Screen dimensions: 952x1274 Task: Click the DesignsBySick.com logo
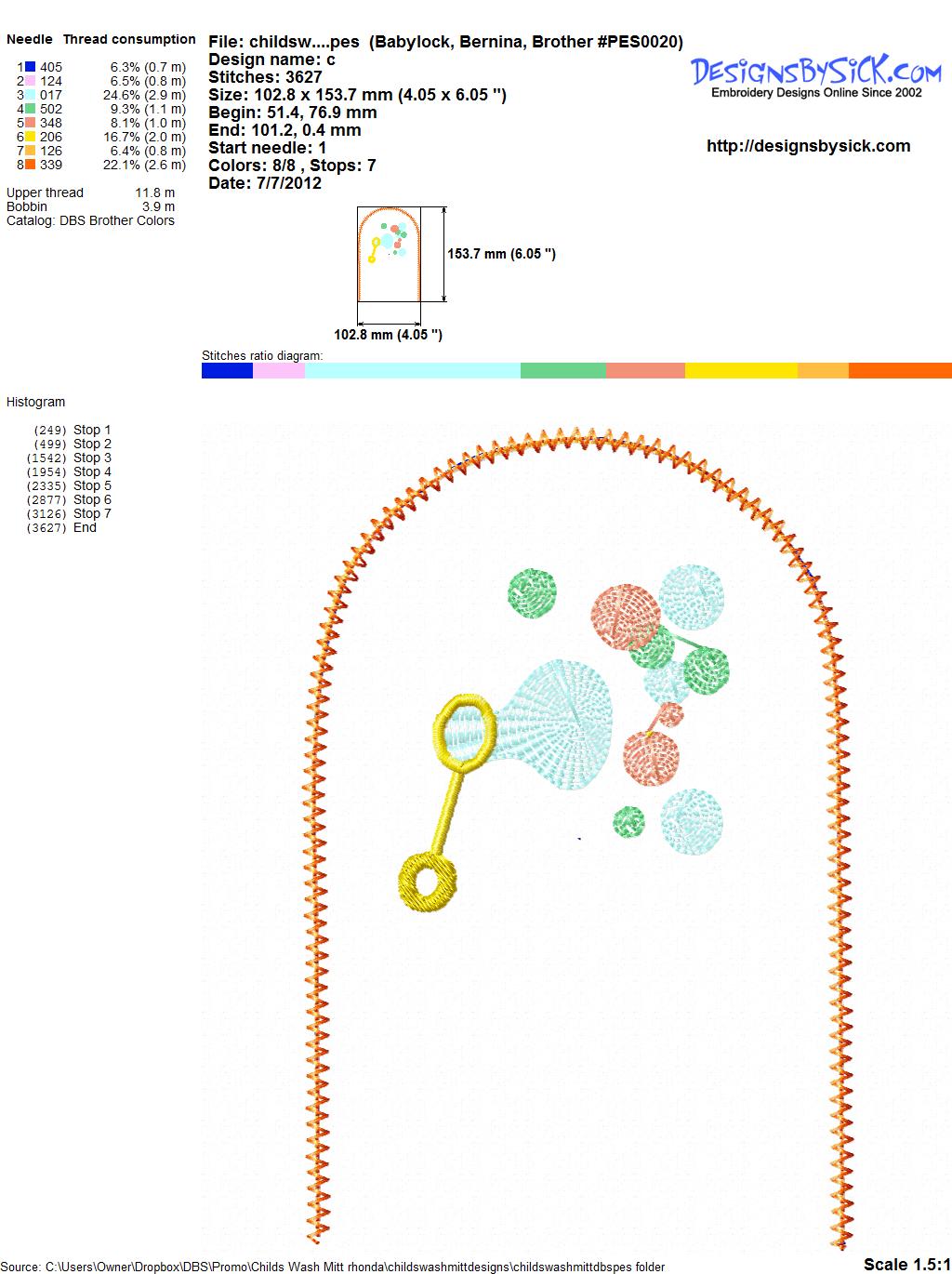pyautogui.click(x=815, y=74)
